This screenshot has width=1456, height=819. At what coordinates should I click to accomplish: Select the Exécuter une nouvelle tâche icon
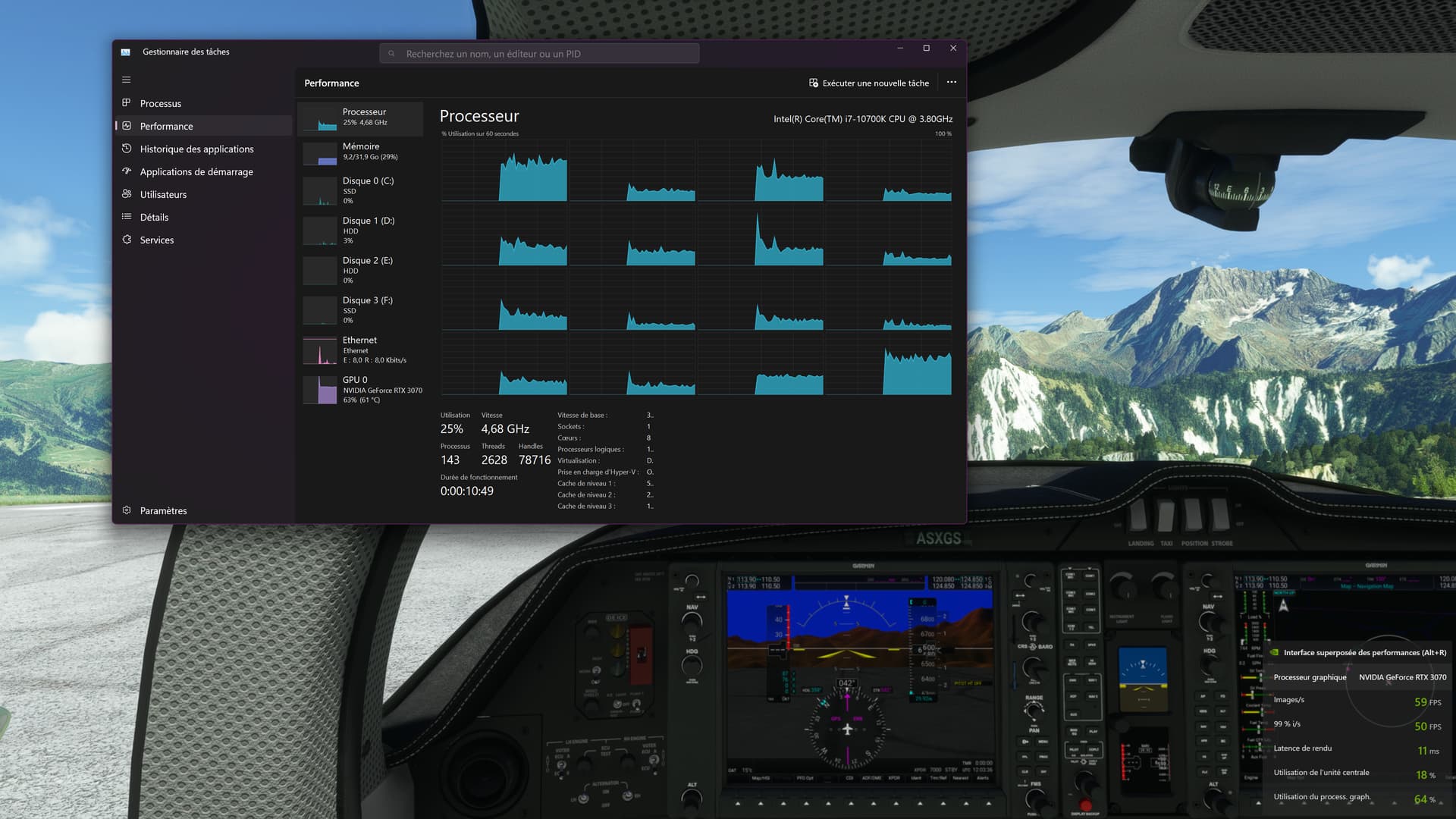pyautogui.click(x=812, y=83)
